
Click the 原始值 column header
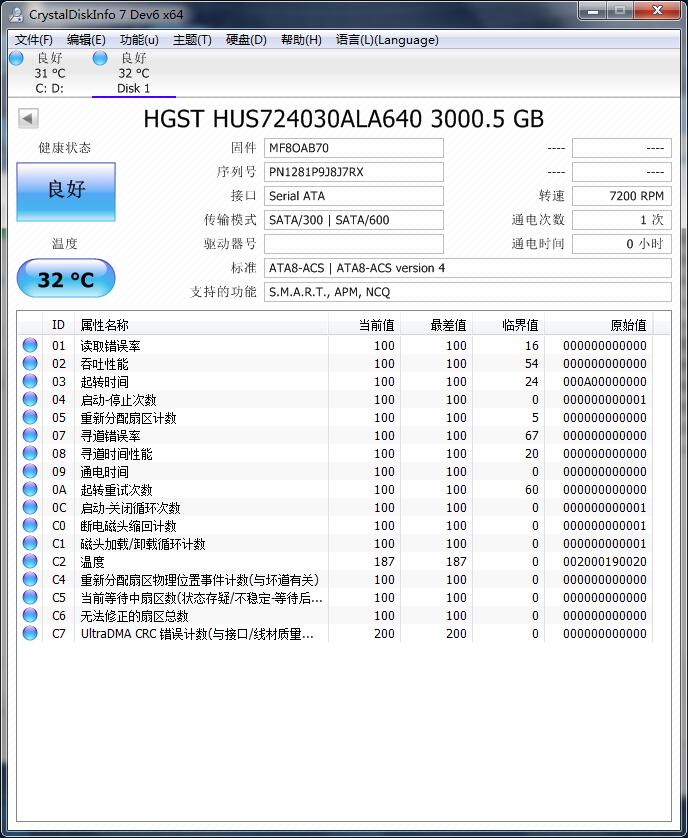point(599,325)
